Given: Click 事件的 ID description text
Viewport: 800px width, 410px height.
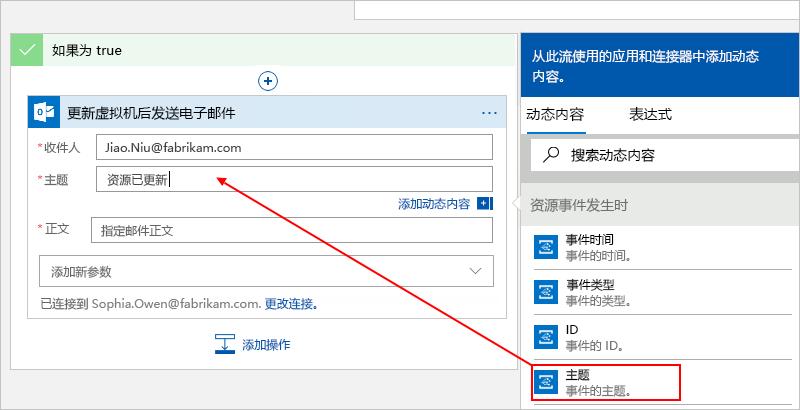Looking at the screenshot, I should click(x=594, y=345).
